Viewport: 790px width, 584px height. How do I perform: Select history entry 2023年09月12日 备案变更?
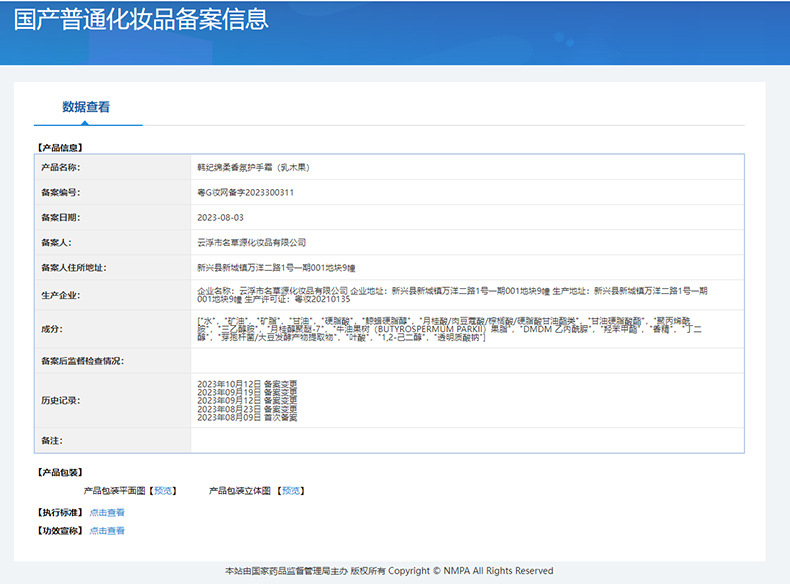click(x=247, y=401)
